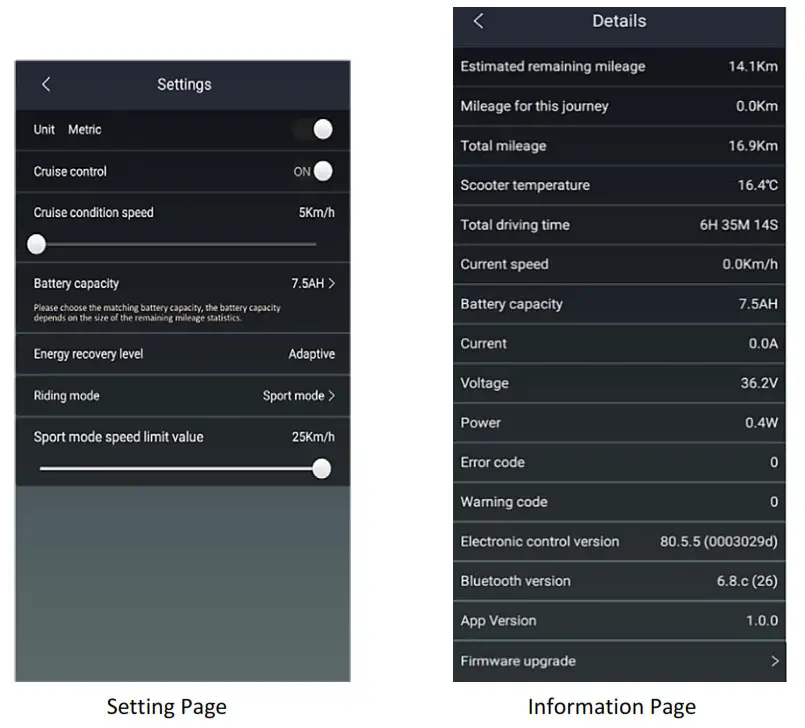Adjust the Cruise condition speed slider handle
The width and height of the screenshot is (805, 728).
point(36,244)
